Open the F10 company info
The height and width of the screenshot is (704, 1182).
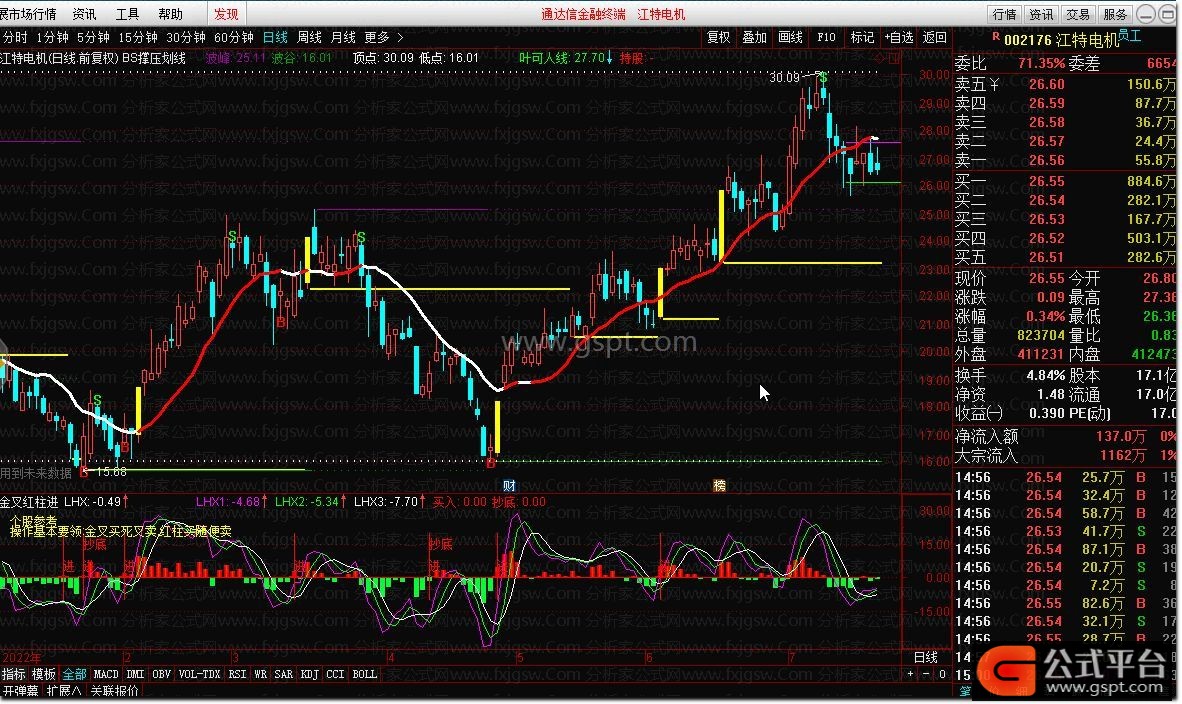click(826, 37)
